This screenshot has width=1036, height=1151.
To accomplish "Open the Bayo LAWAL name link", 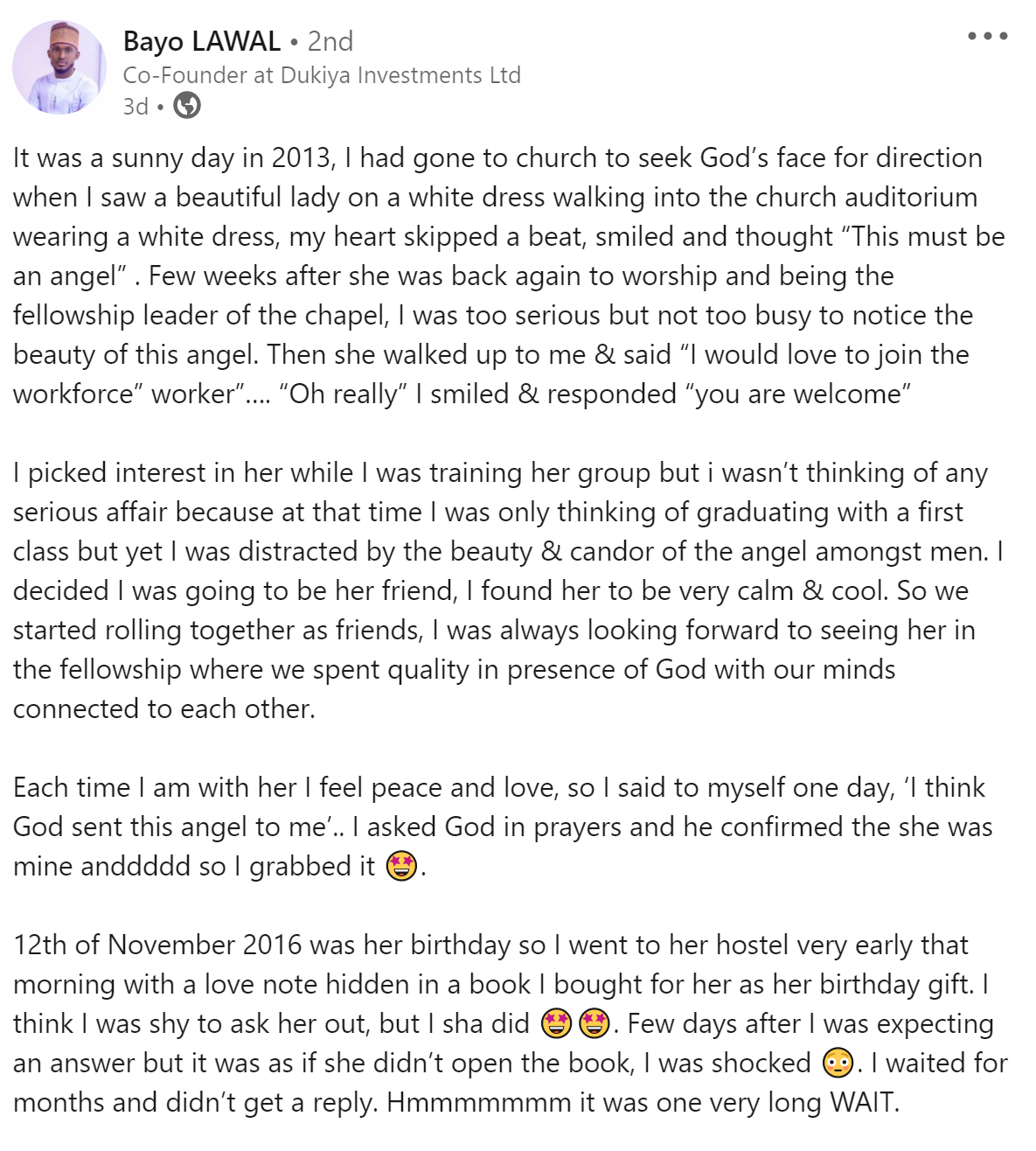I will tap(202, 41).
